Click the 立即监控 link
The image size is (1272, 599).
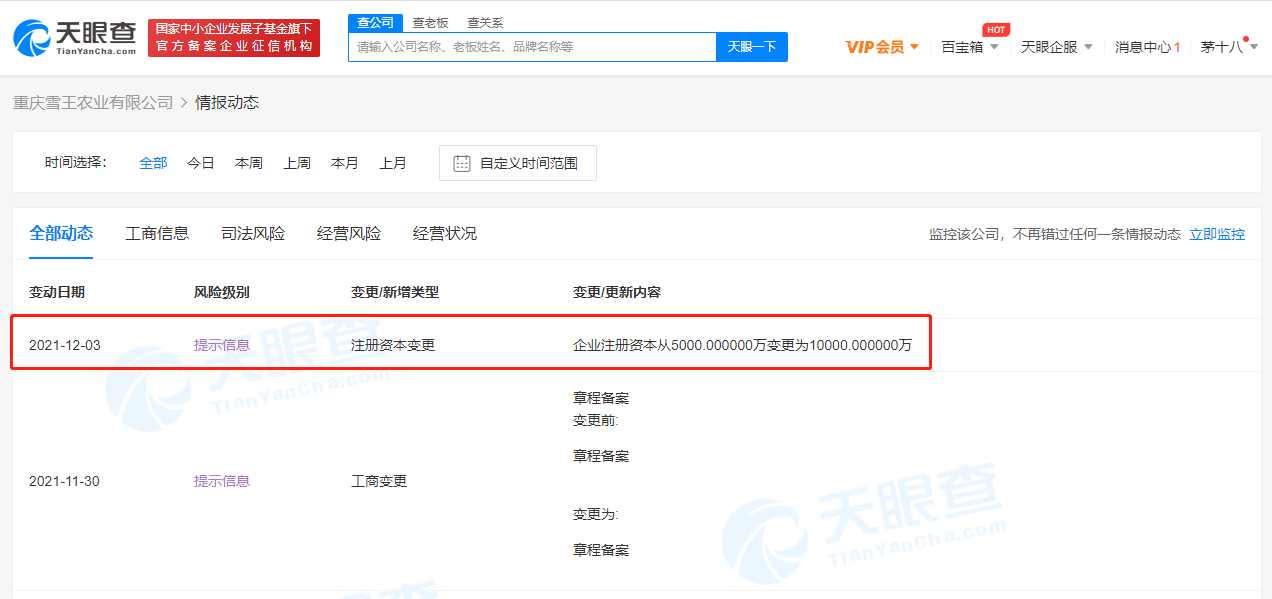[1217, 234]
